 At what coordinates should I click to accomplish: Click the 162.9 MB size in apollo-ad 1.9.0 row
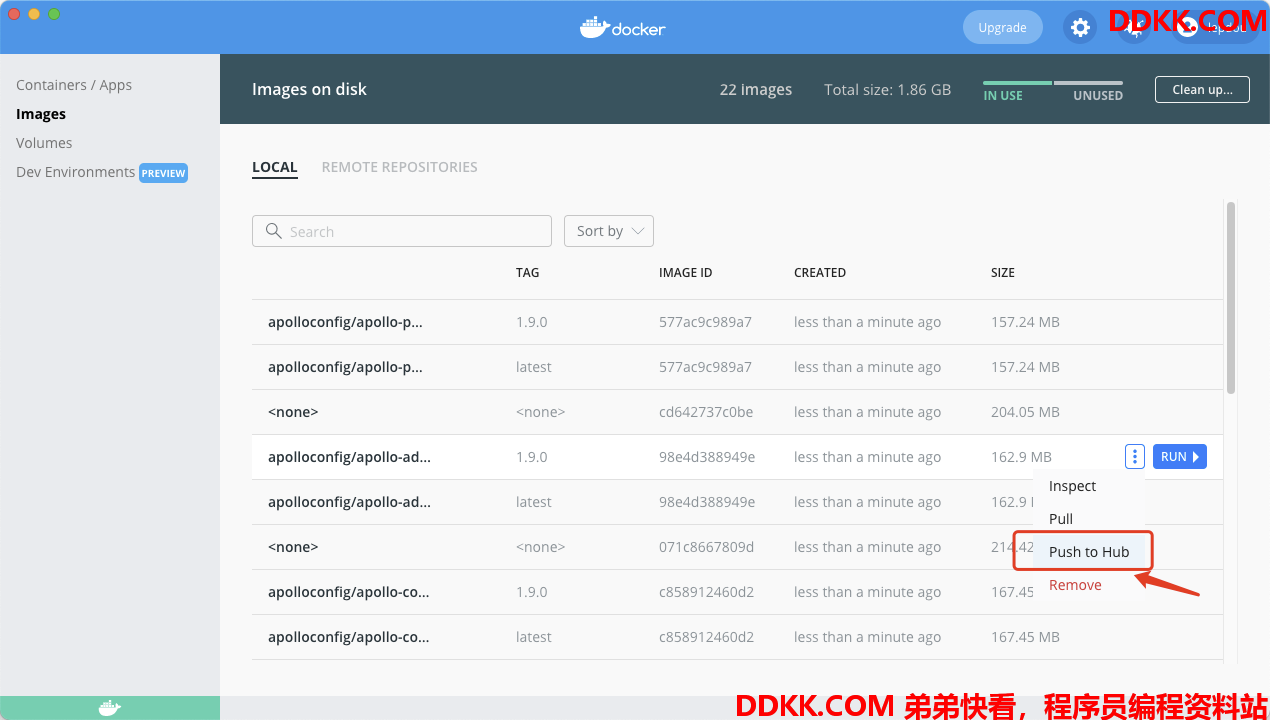pyautogui.click(x=1021, y=457)
